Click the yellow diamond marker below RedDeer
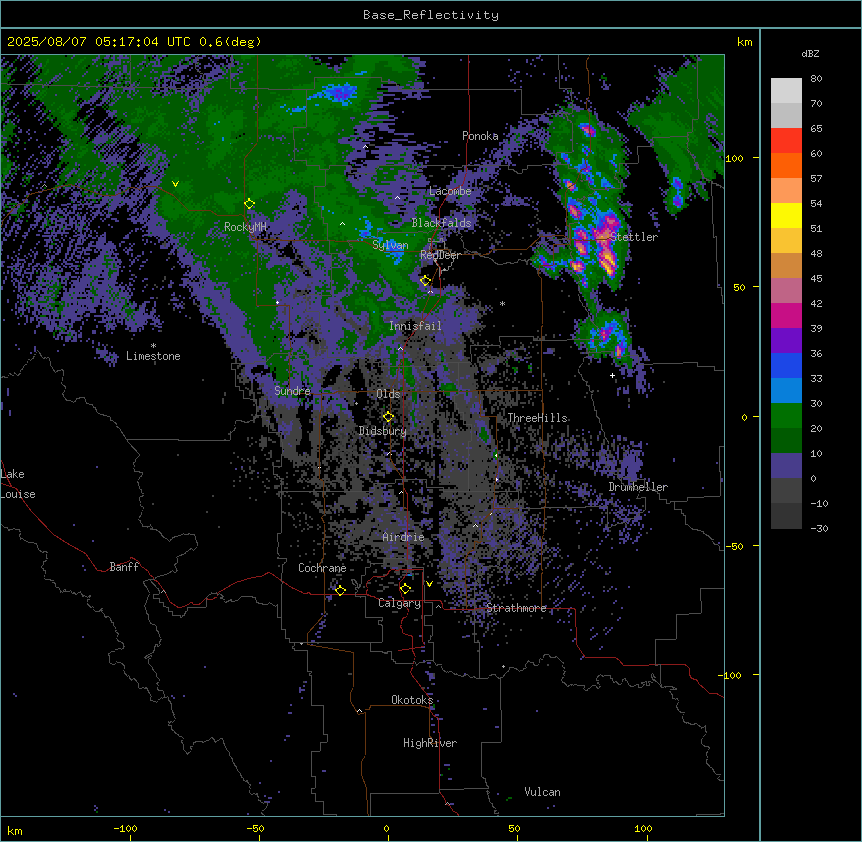This screenshot has width=862, height=842. (426, 281)
